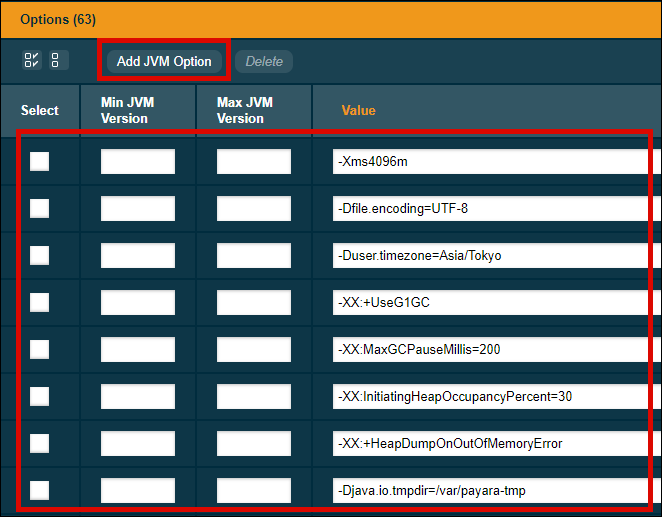Click the Add JVM Option button

[164, 61]
